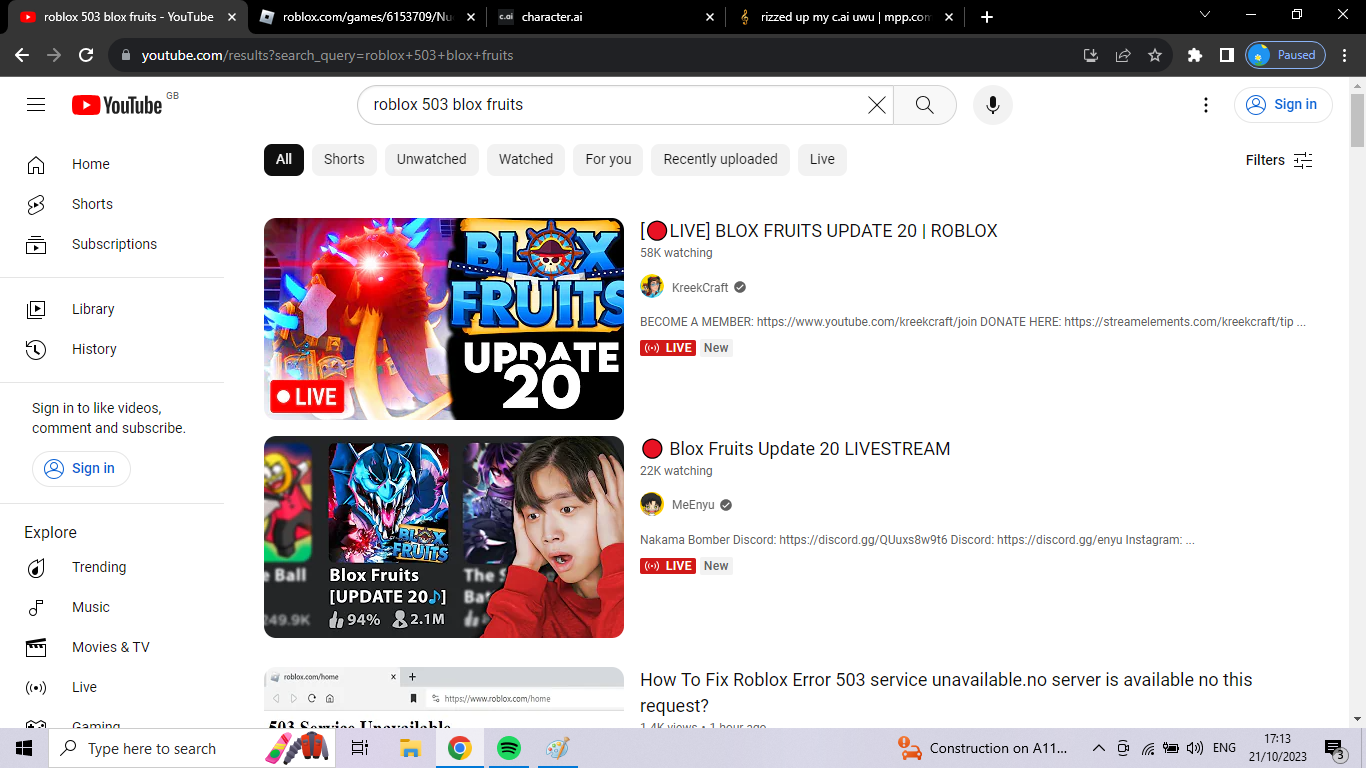Open the three-dot settings menu
The height and width of the screenshot is (768, 1366).
coord(1206,105)
